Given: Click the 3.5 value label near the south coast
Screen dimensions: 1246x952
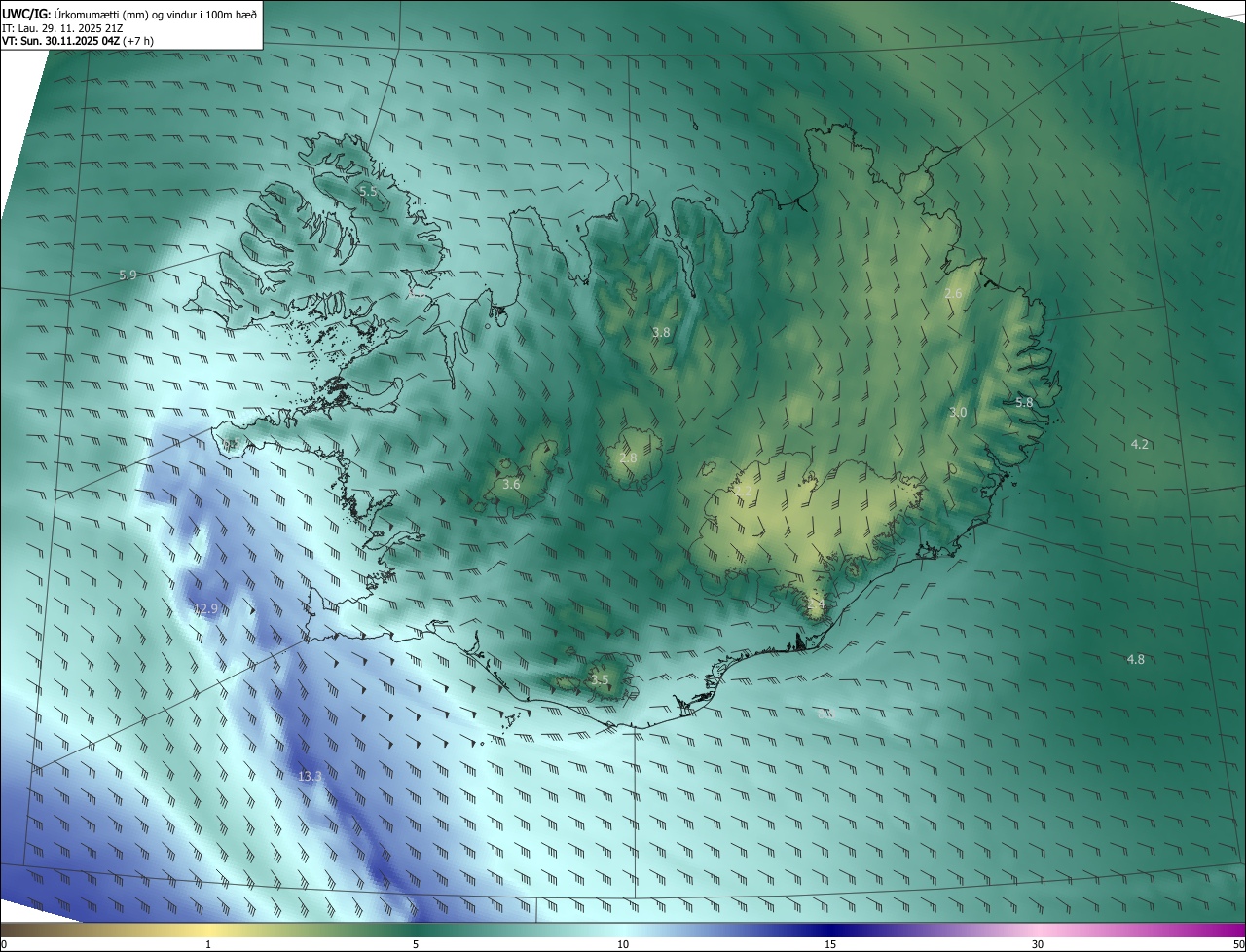Looking at the screenshot, I should [x=600, y=680].
